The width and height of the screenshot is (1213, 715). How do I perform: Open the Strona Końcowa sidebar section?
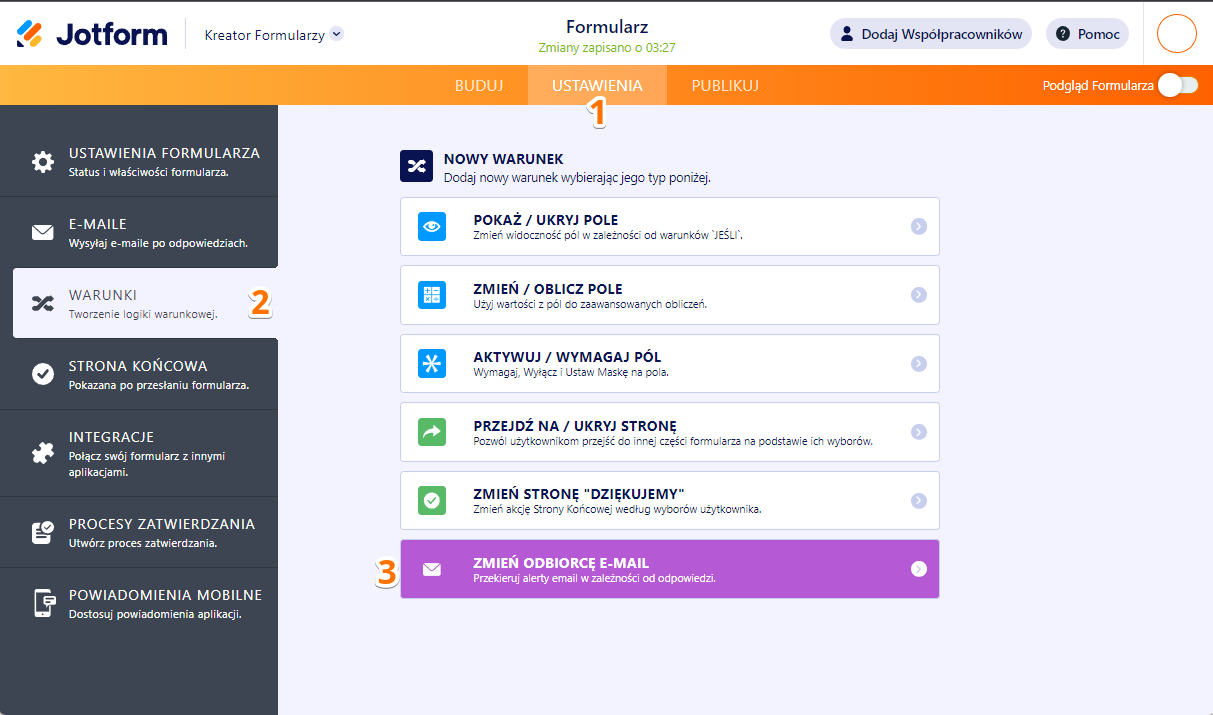139,374
